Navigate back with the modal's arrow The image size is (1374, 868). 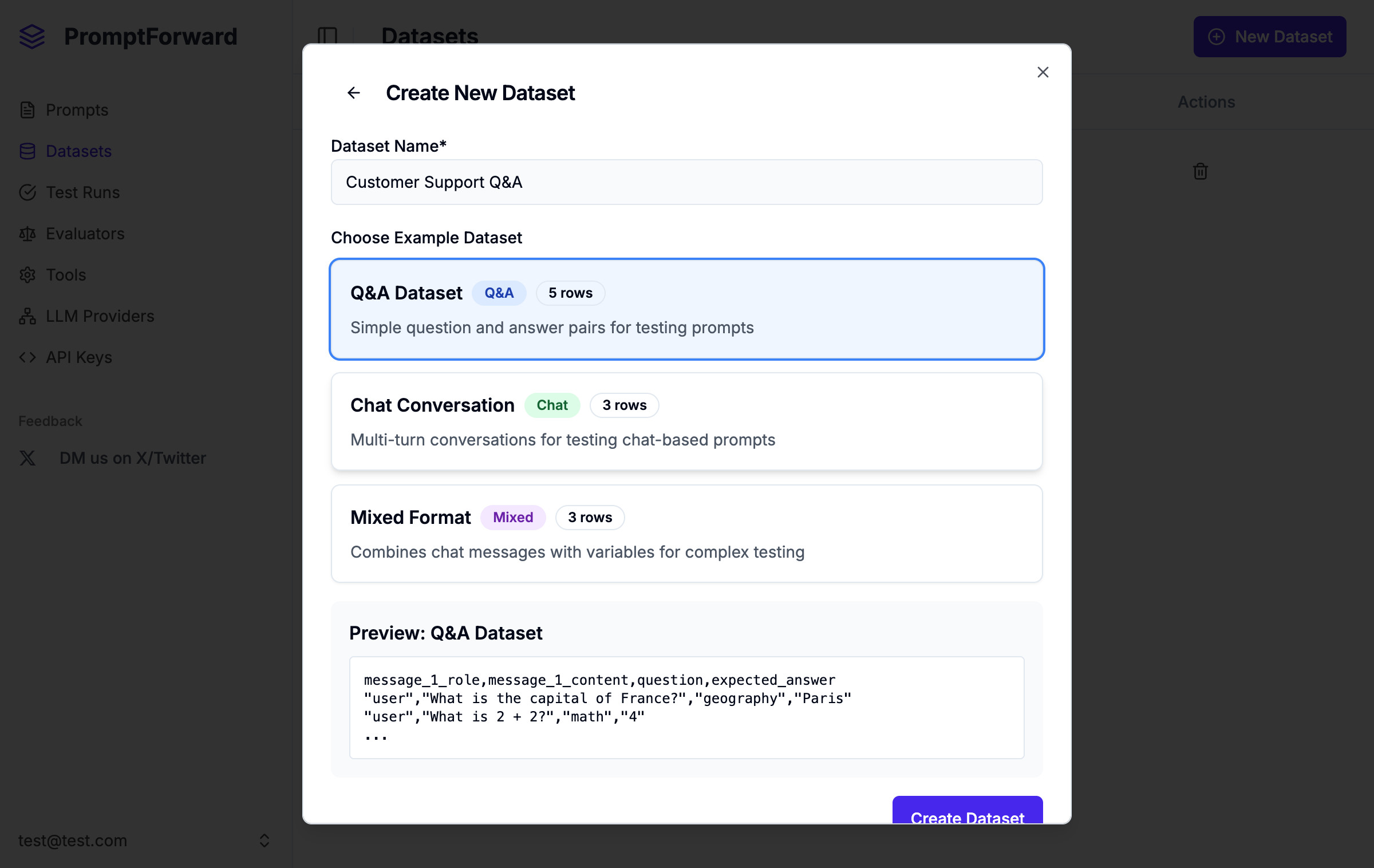coord(353,93)
